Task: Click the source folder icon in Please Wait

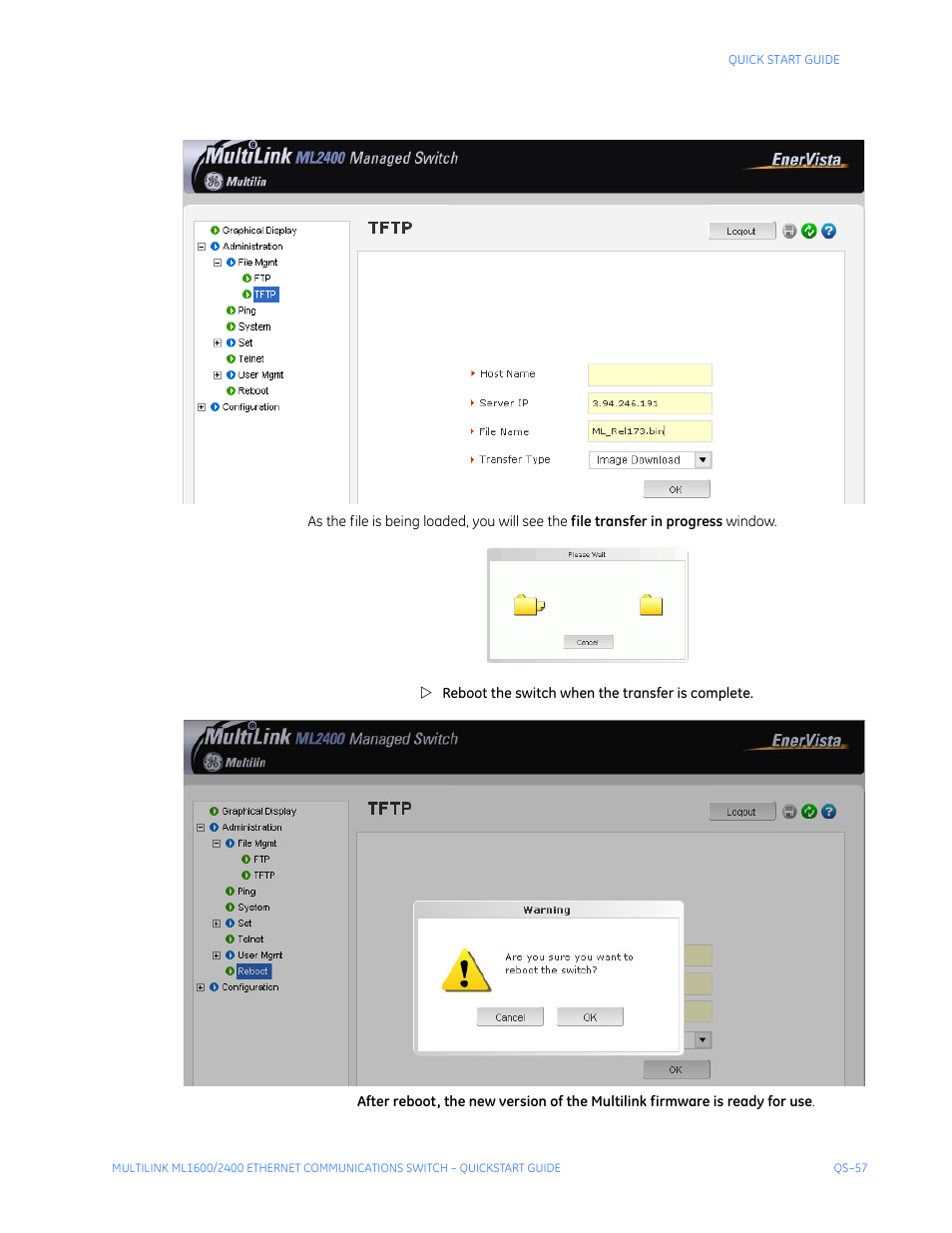Action: [529, 605]
